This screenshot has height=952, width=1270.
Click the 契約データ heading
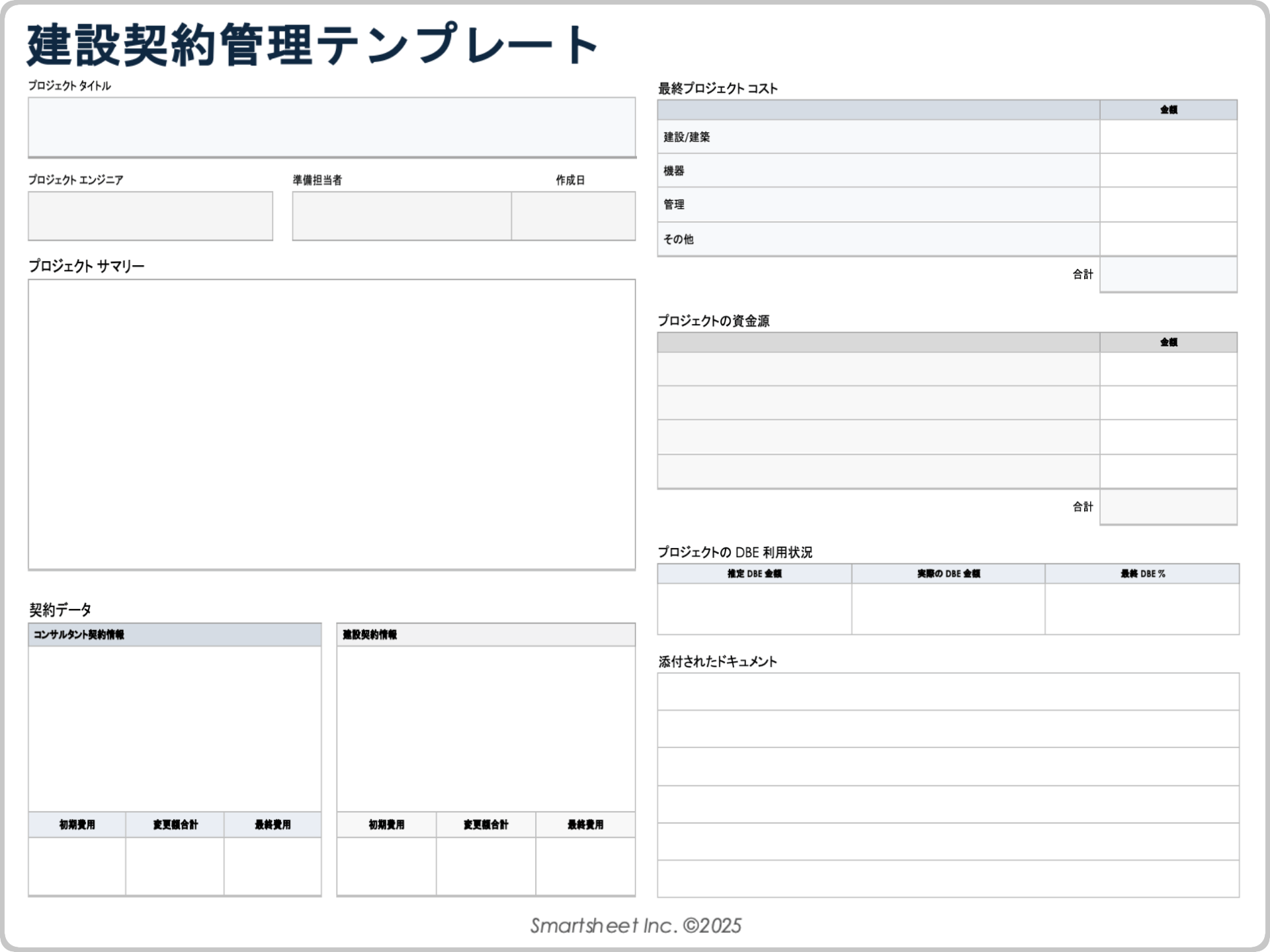click(60, 610)
